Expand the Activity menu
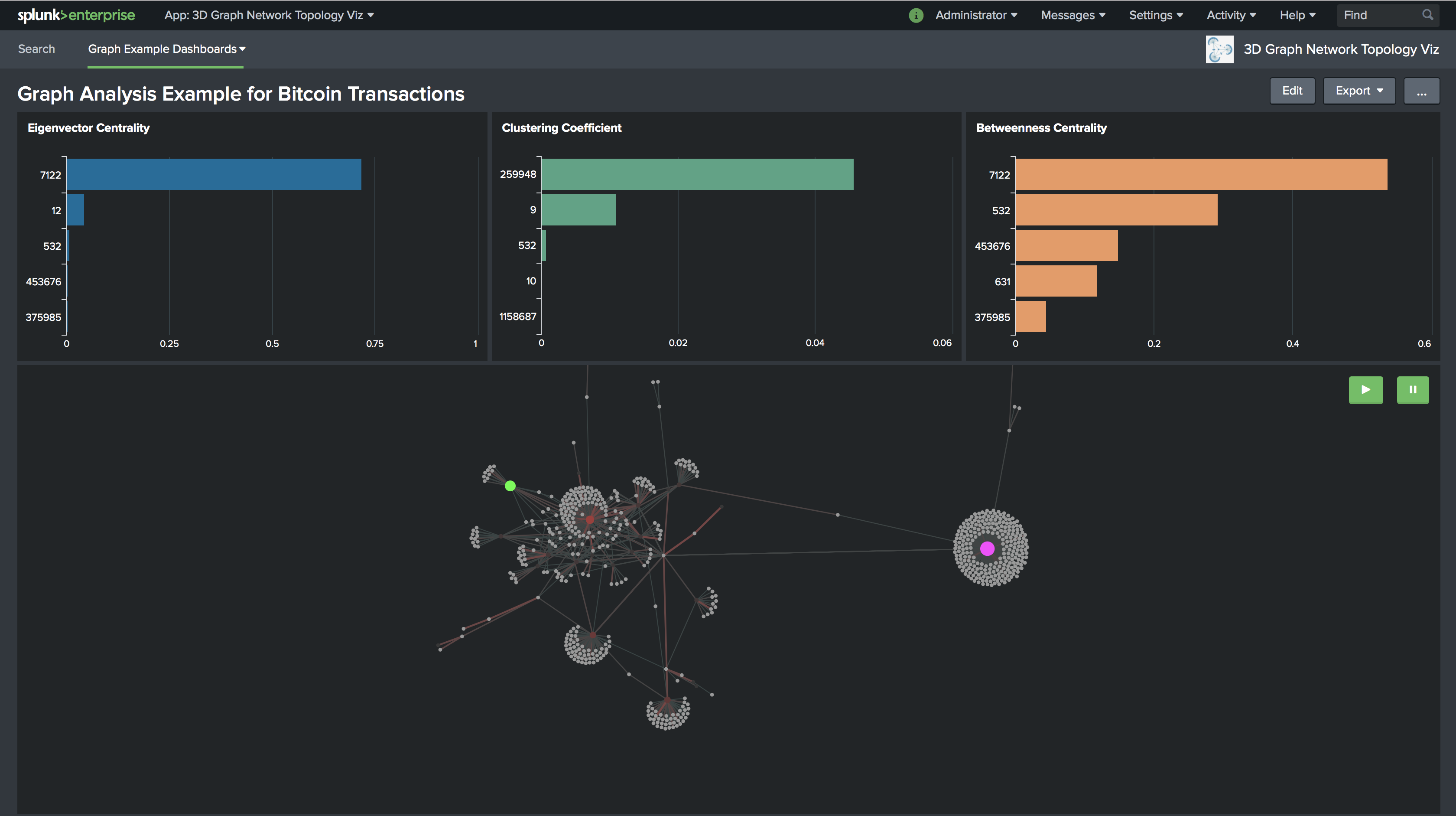1456x816 pixels. coord(1231,15)
